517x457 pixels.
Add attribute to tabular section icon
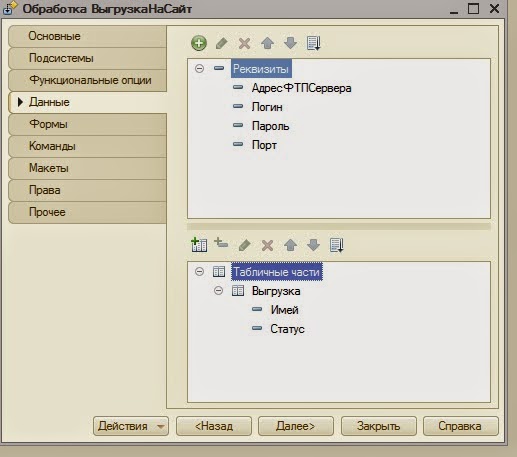[x=221, y=243]
